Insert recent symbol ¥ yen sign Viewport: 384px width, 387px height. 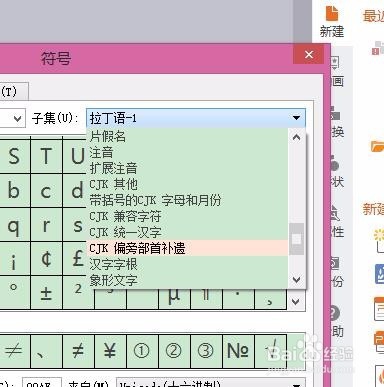tap(110, 351)
